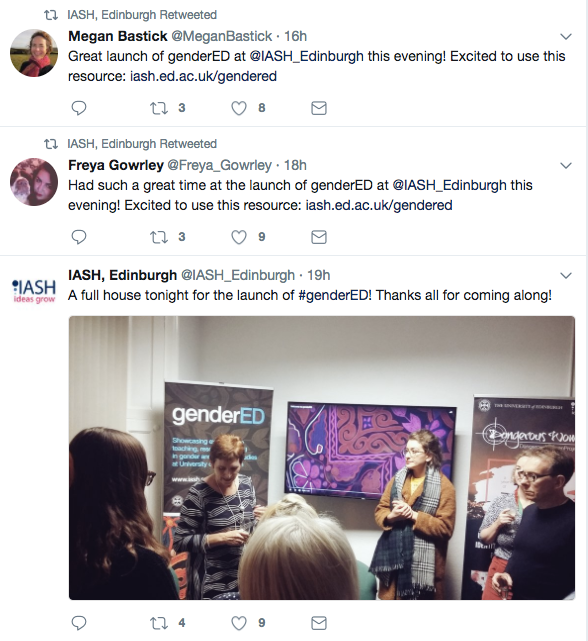This screenshot has width=588, height=641.
Task: Send Megan Bastick's tweet via direct message
Action: point(319,108)
